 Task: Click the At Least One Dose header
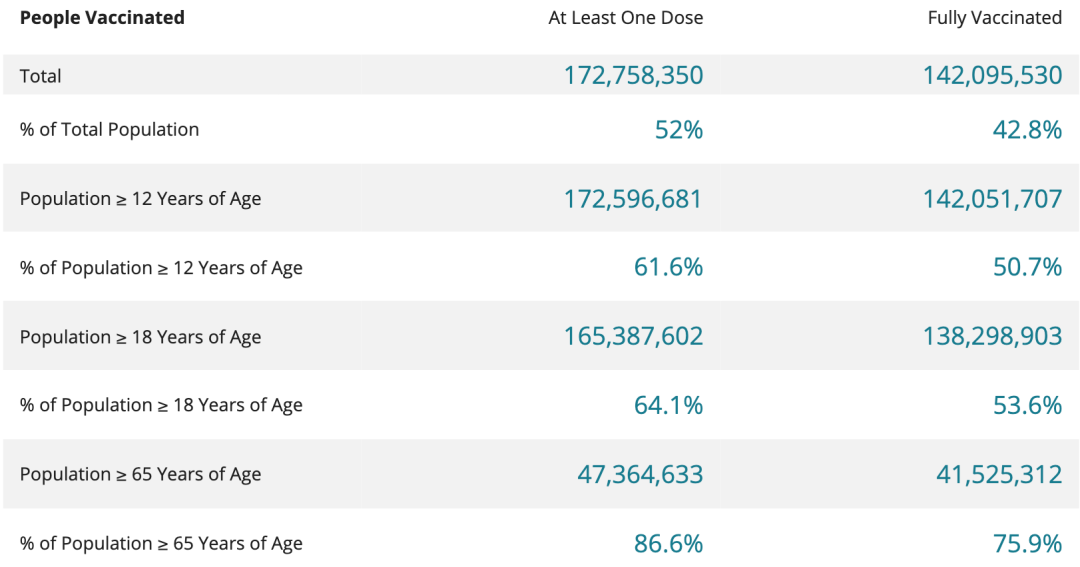pos(625,18)
